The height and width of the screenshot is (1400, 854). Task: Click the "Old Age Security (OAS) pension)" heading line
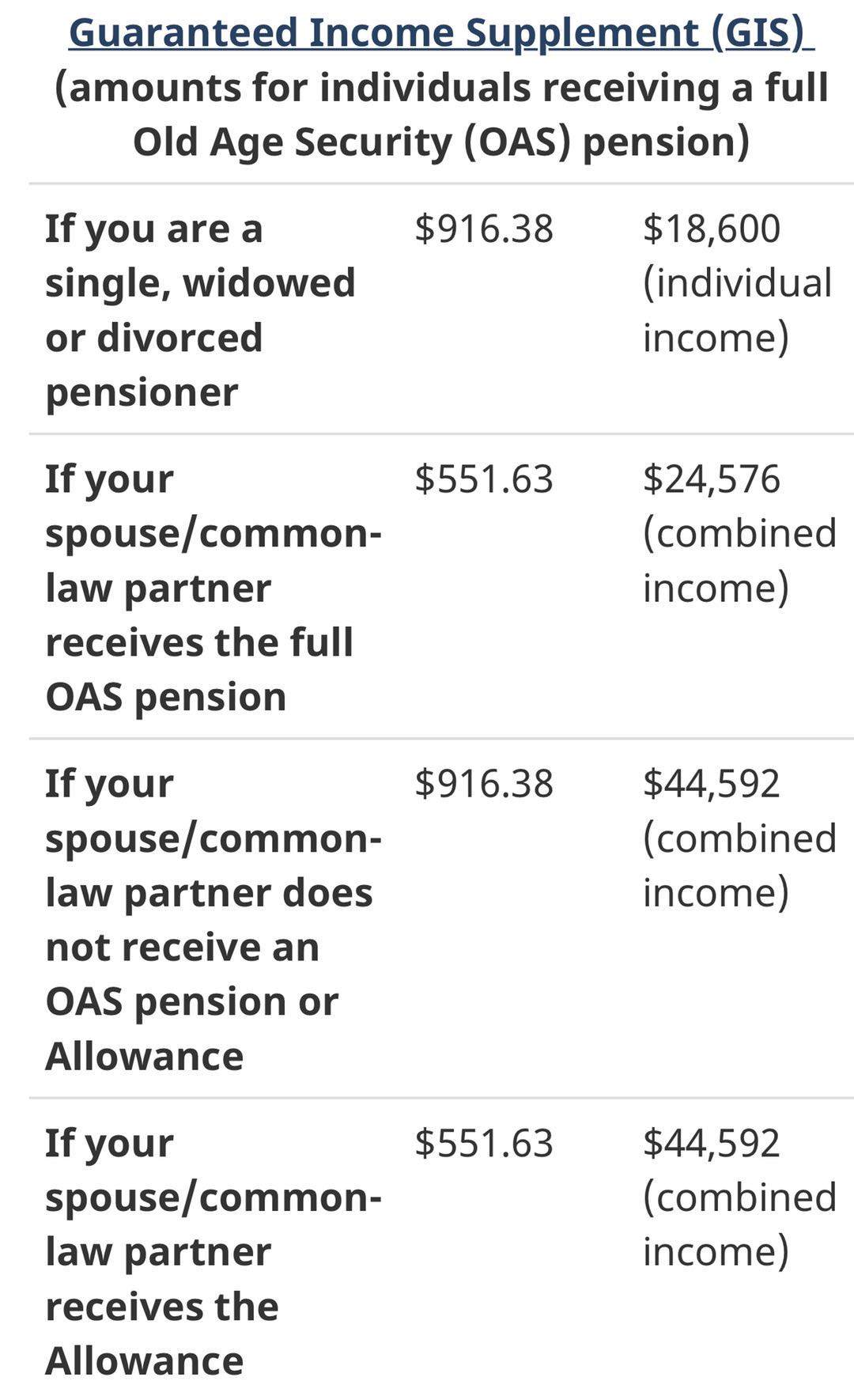(x=440, y=142)
